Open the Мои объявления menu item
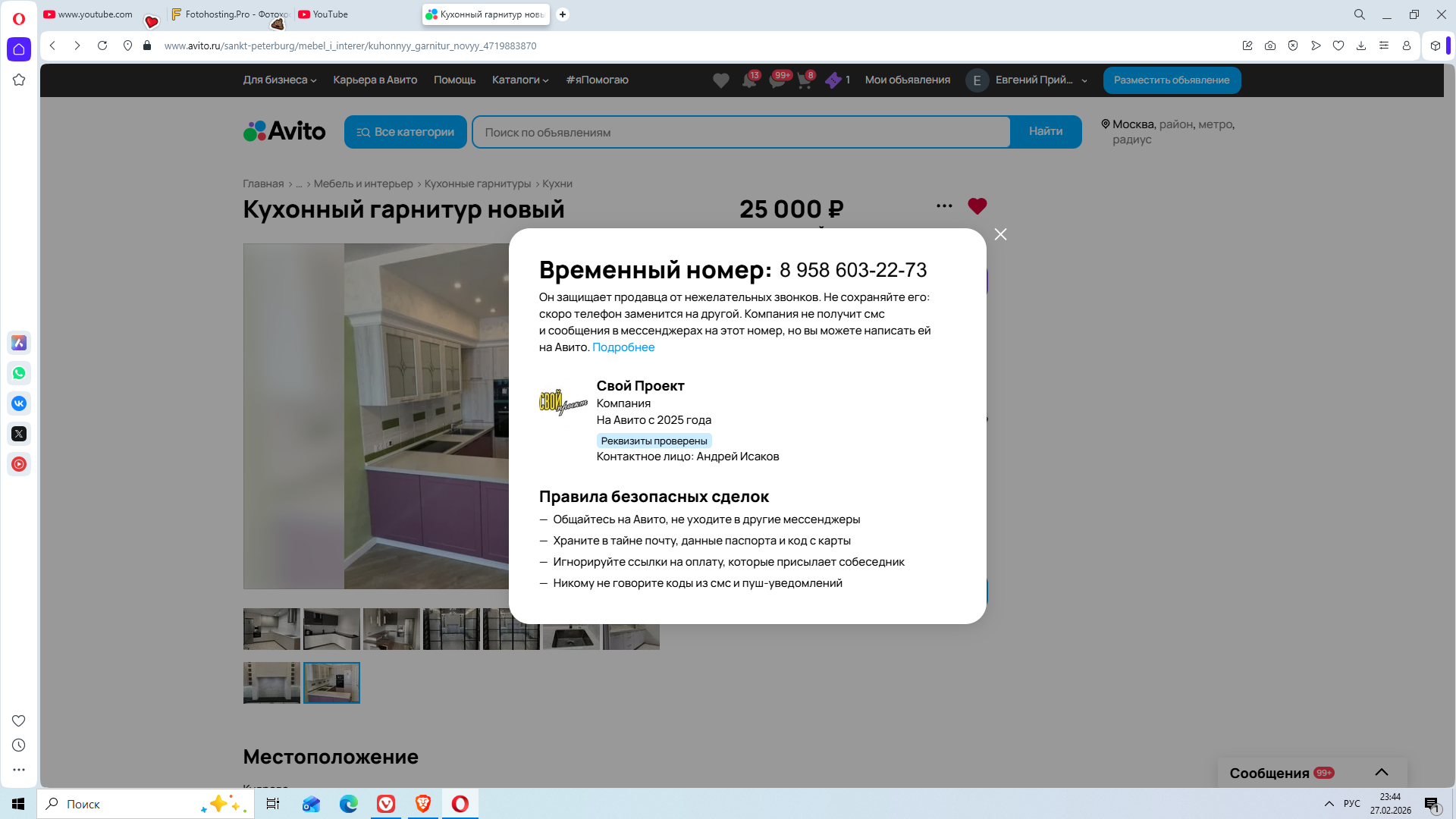The width and height of the screenshot is (1456, 819). coord(907,80)
